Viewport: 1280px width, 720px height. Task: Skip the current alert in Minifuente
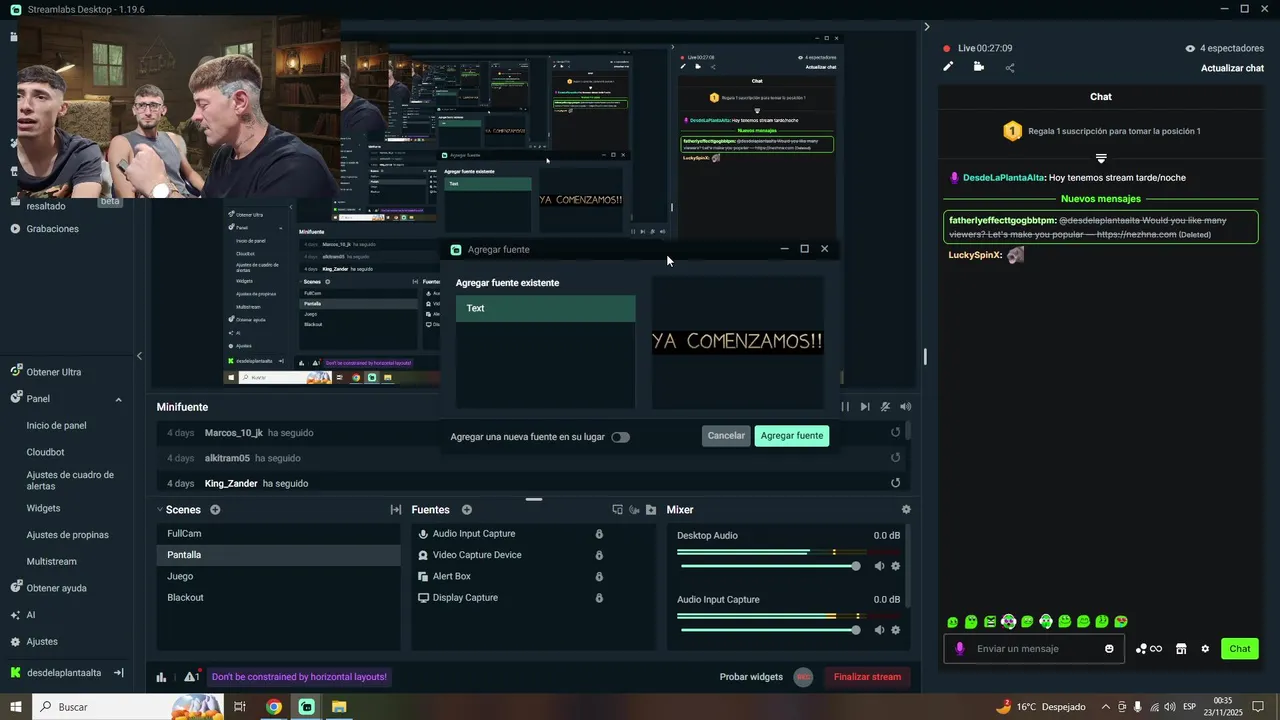pyautogui.click(x=865, y=407)
